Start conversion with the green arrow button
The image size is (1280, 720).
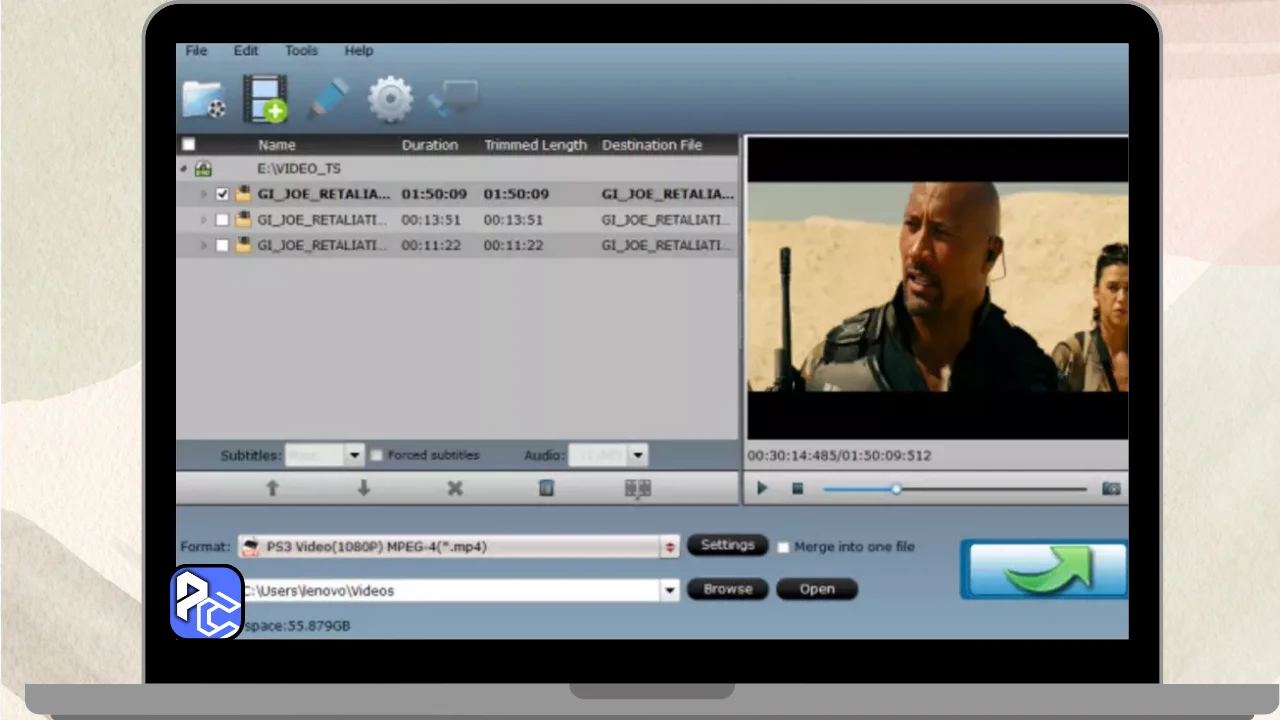pos(1044,569)
